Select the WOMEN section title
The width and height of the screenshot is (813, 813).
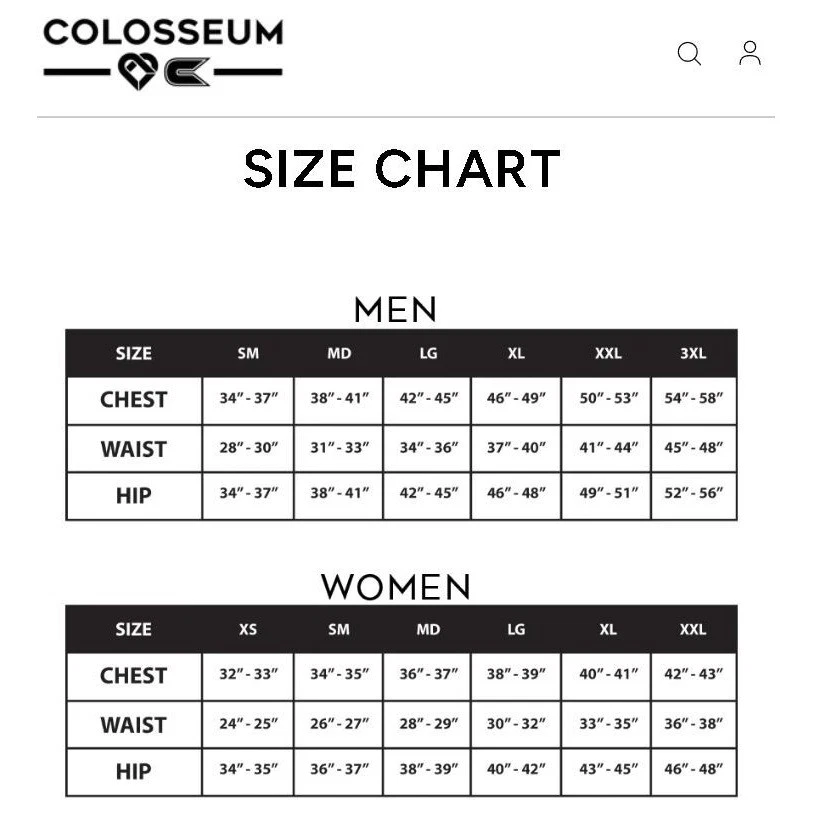[x=396, y=586]
